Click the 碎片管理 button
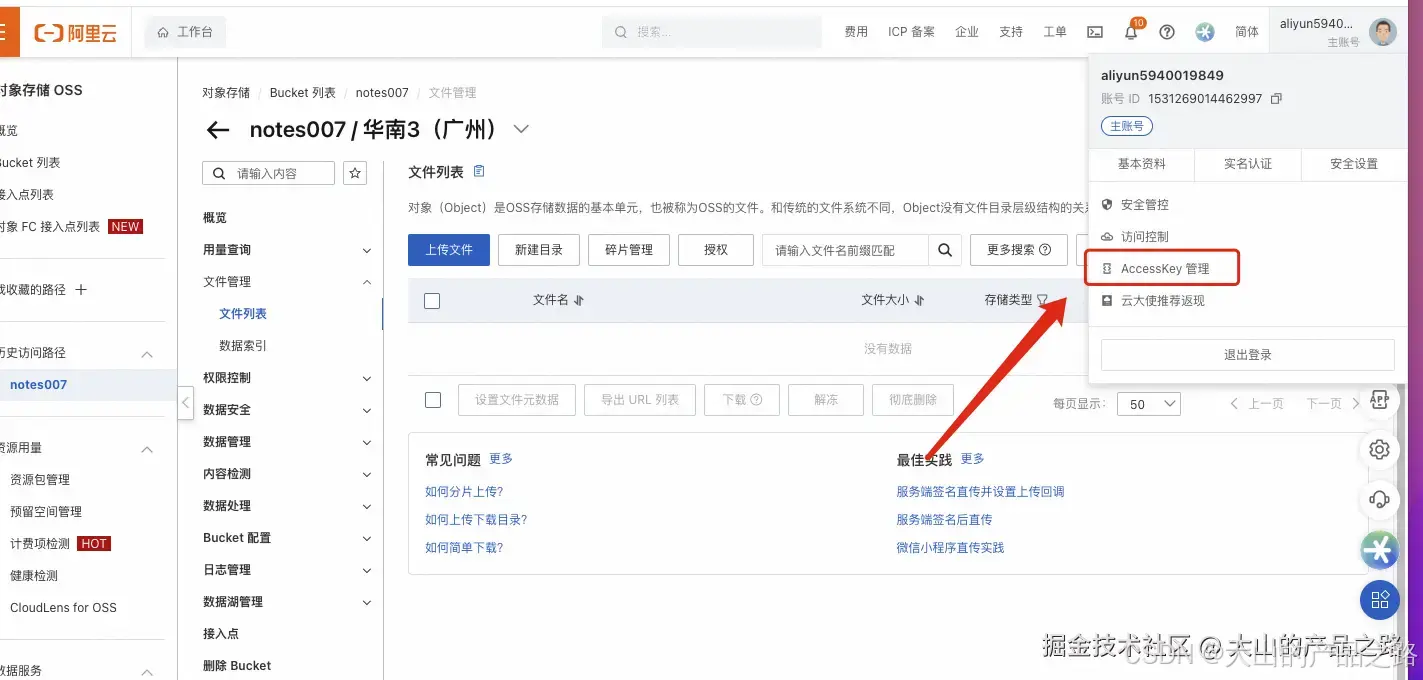Viewport: 1423px width, 680px height. click(629, 250)
